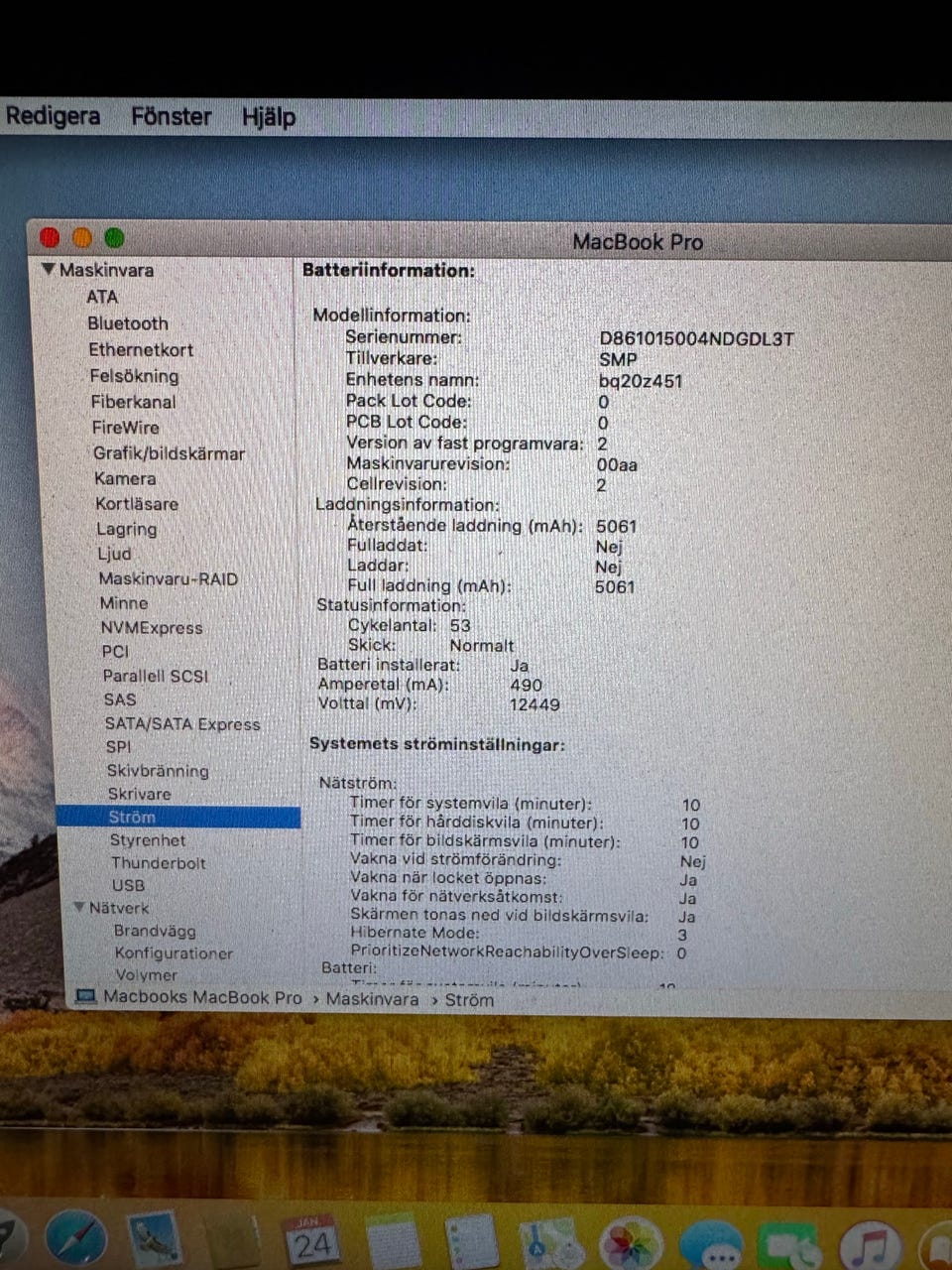Select Thunderbolt in the sidebar
The width and height of the screenshot is (952, 1270).
pos(159,863)
